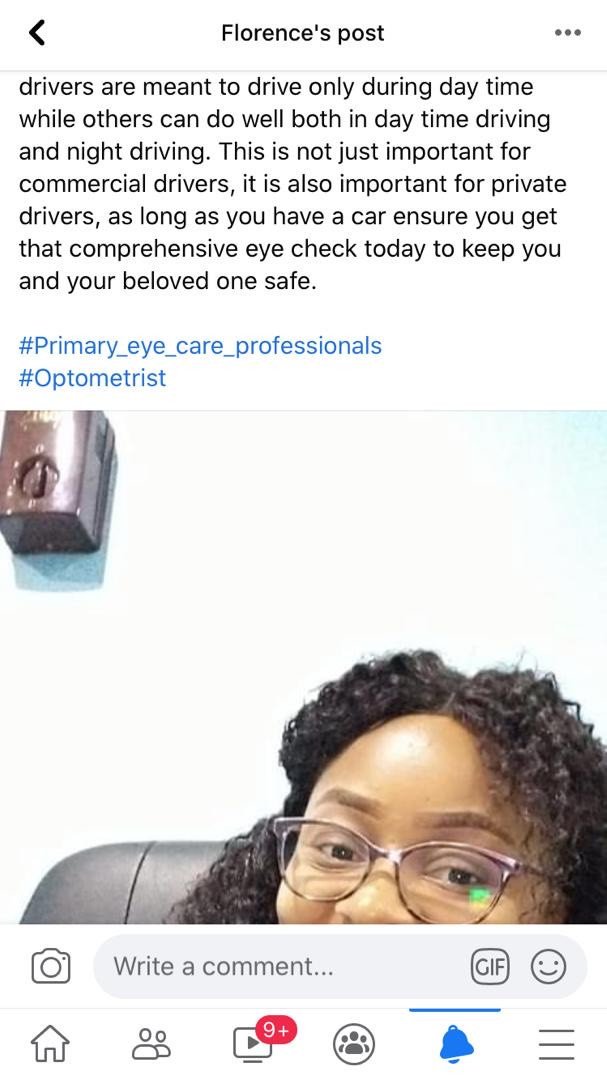Viewport: 607px width, 1080px height.
Task: Tap the post caption text paragraph
Action: click(293, 184)
